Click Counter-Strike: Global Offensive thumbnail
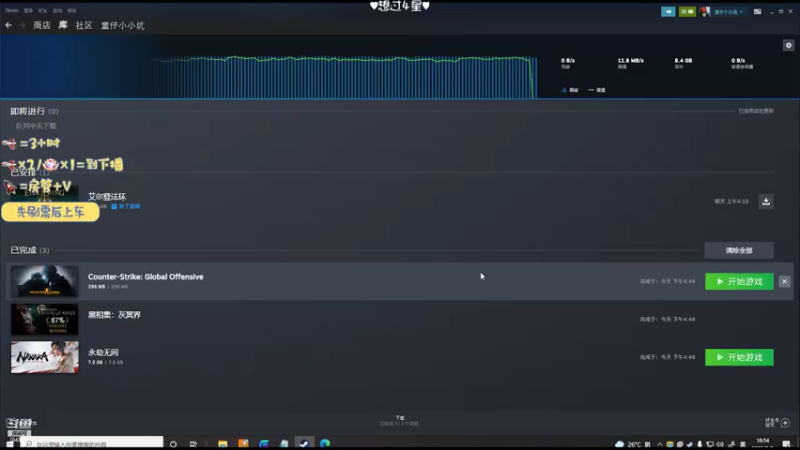This screenshot has height=450, width=800. point(45,281)
